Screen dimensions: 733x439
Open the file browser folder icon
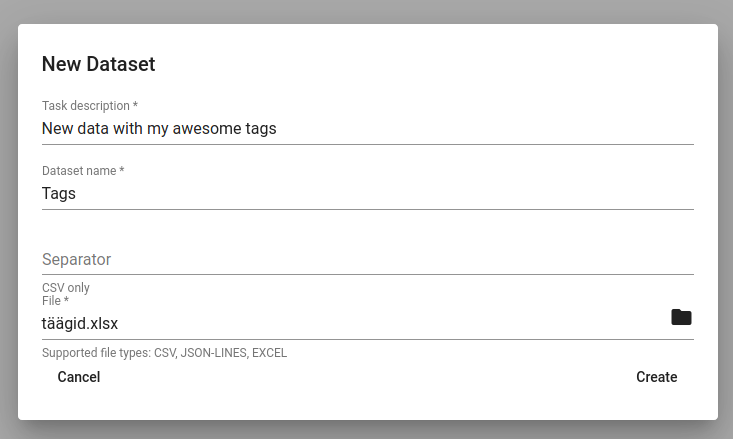point(681,317)
